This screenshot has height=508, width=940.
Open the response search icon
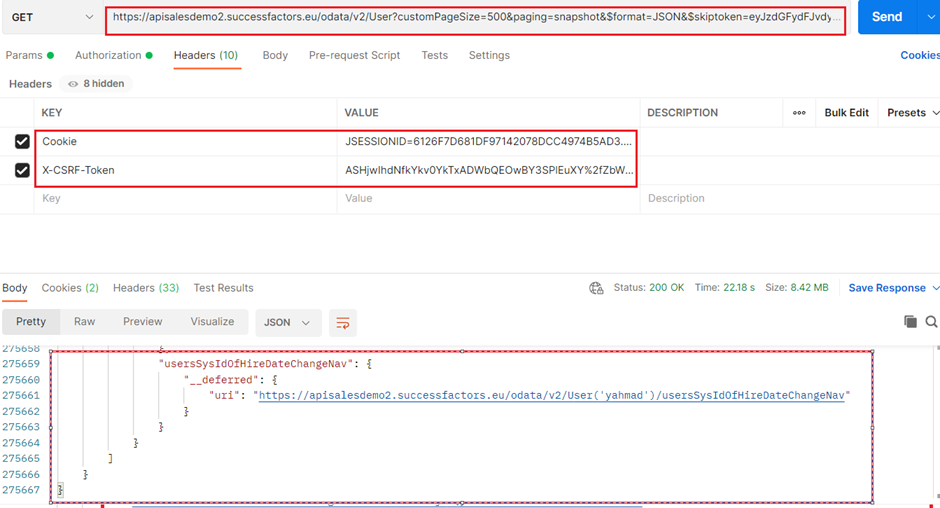tap(931, 322)
